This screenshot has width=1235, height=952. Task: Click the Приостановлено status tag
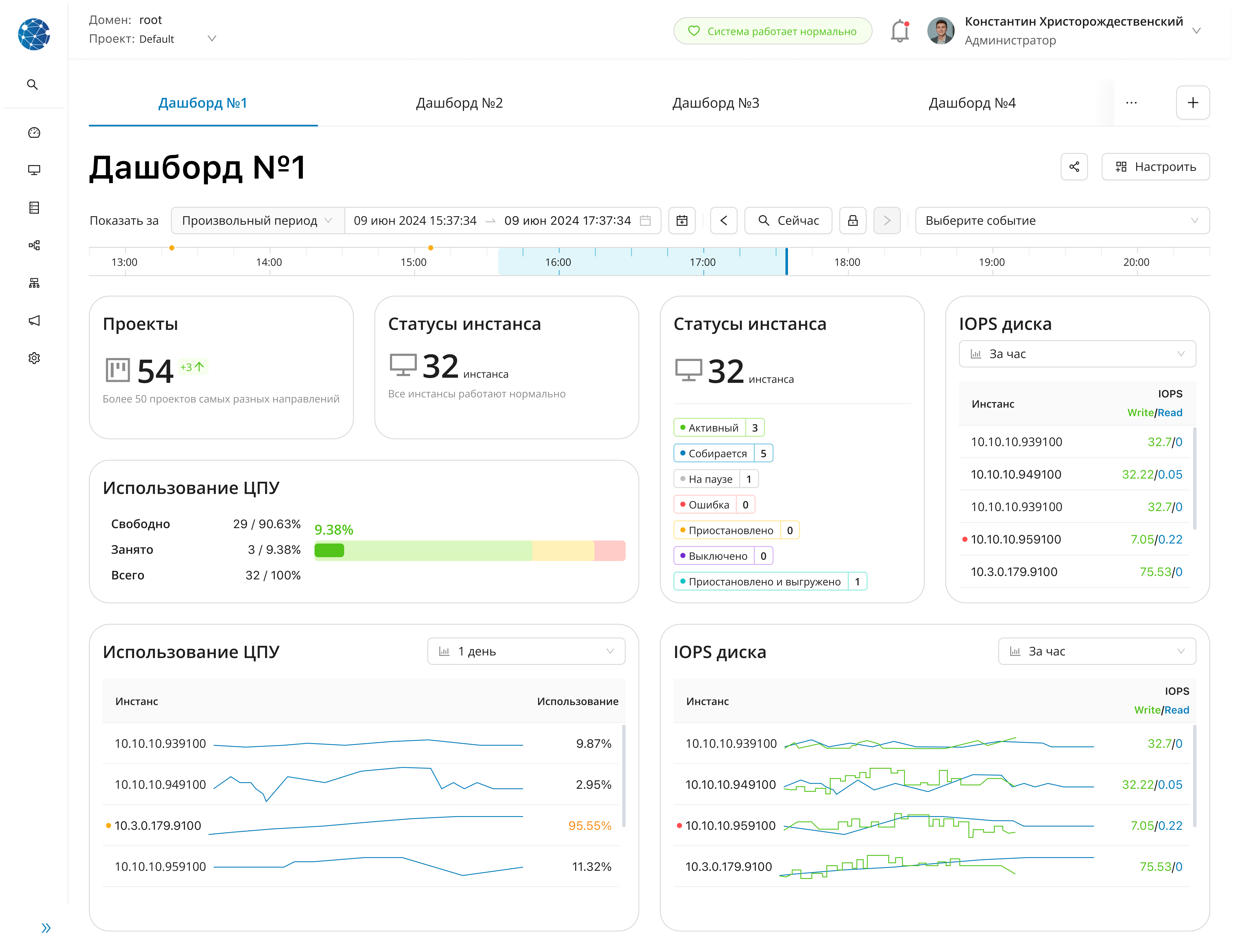[x=737, y=530]
